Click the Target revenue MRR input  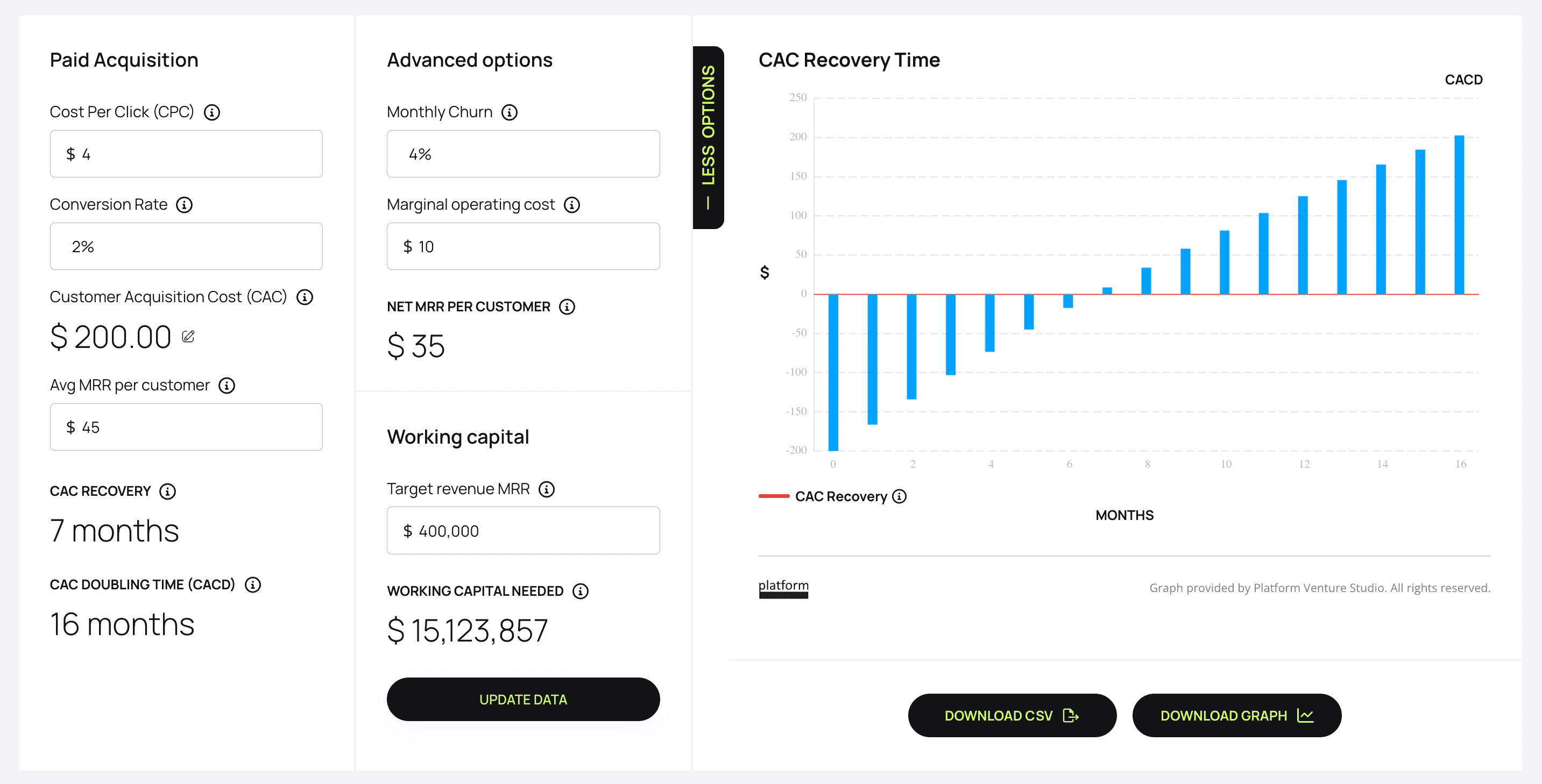click(523, 531)
